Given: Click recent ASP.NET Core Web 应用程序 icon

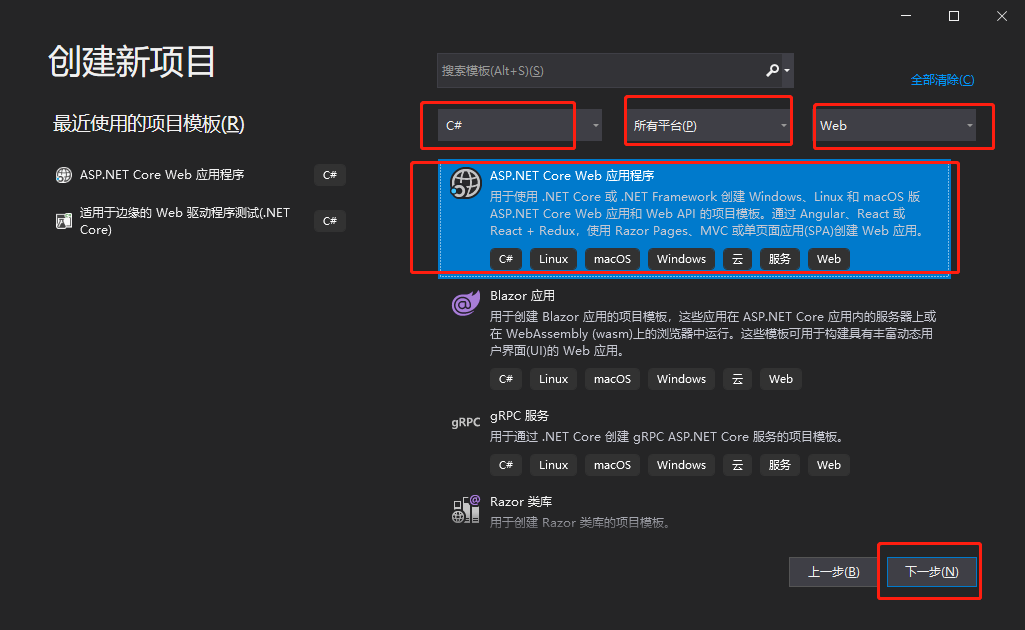Looking at the screenshot, I should tap(63, 174).
